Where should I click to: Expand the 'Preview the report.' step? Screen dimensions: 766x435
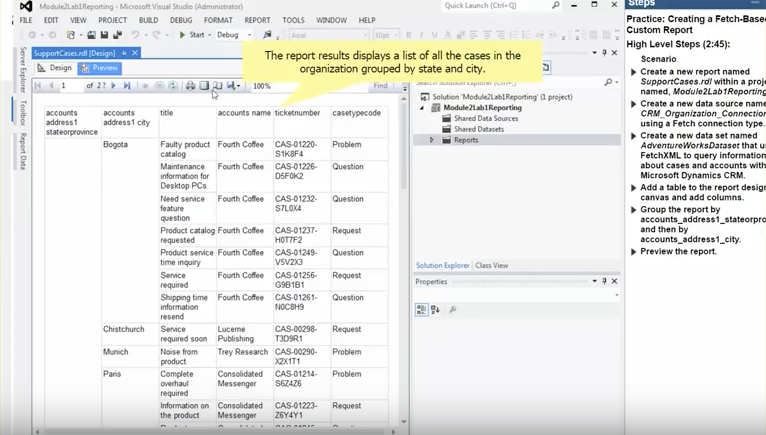tap(634, 252)
